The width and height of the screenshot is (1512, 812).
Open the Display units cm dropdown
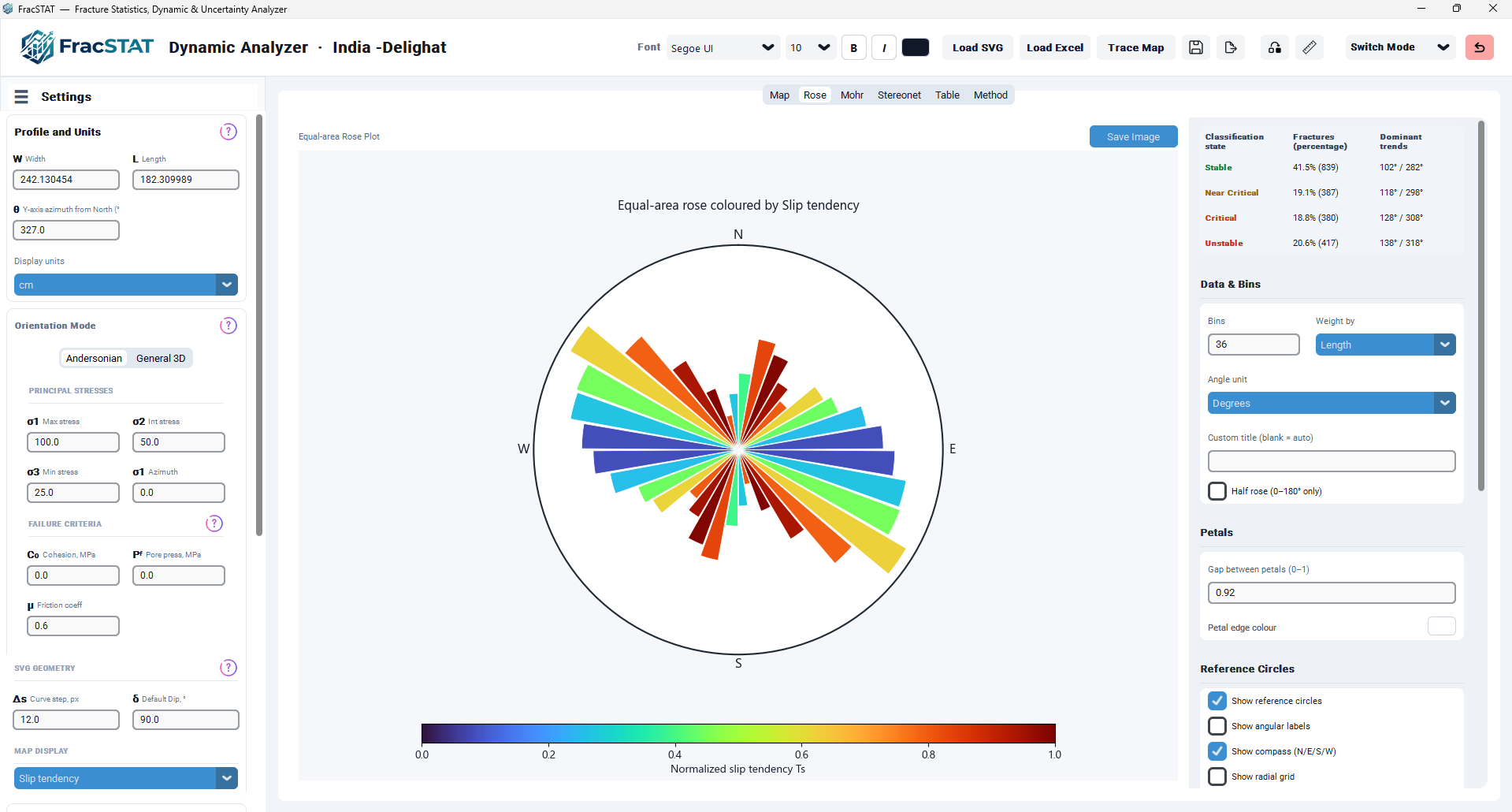[x=126, y=285]
